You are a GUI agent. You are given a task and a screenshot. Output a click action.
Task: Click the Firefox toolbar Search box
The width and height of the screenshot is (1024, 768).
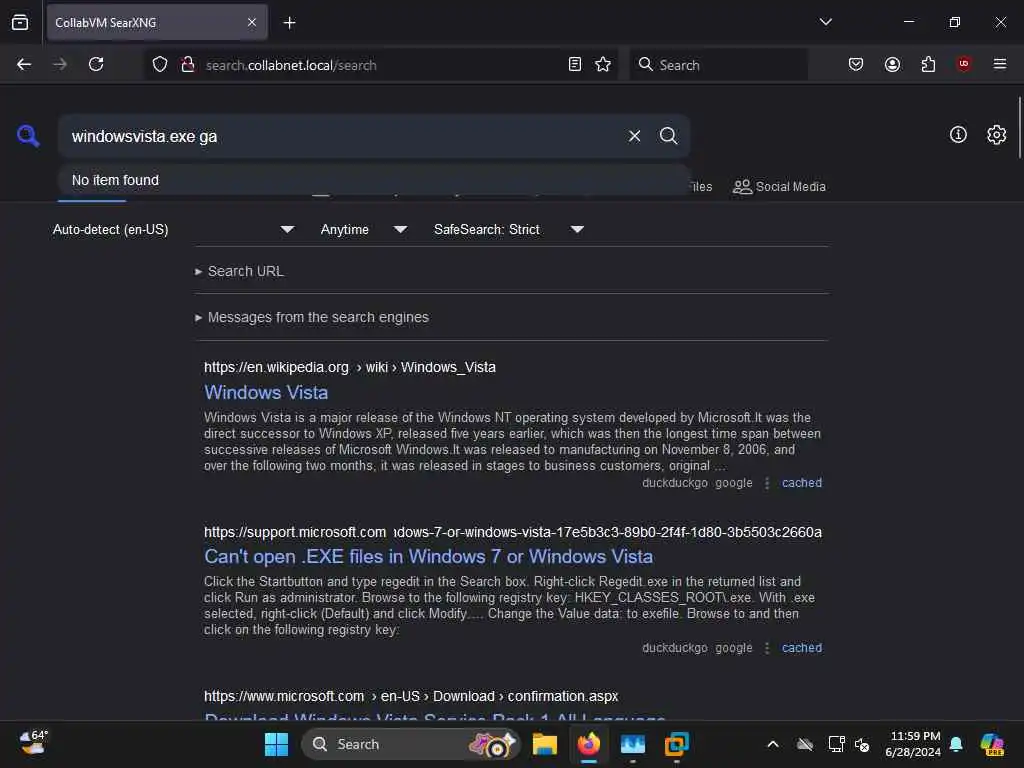718,65
